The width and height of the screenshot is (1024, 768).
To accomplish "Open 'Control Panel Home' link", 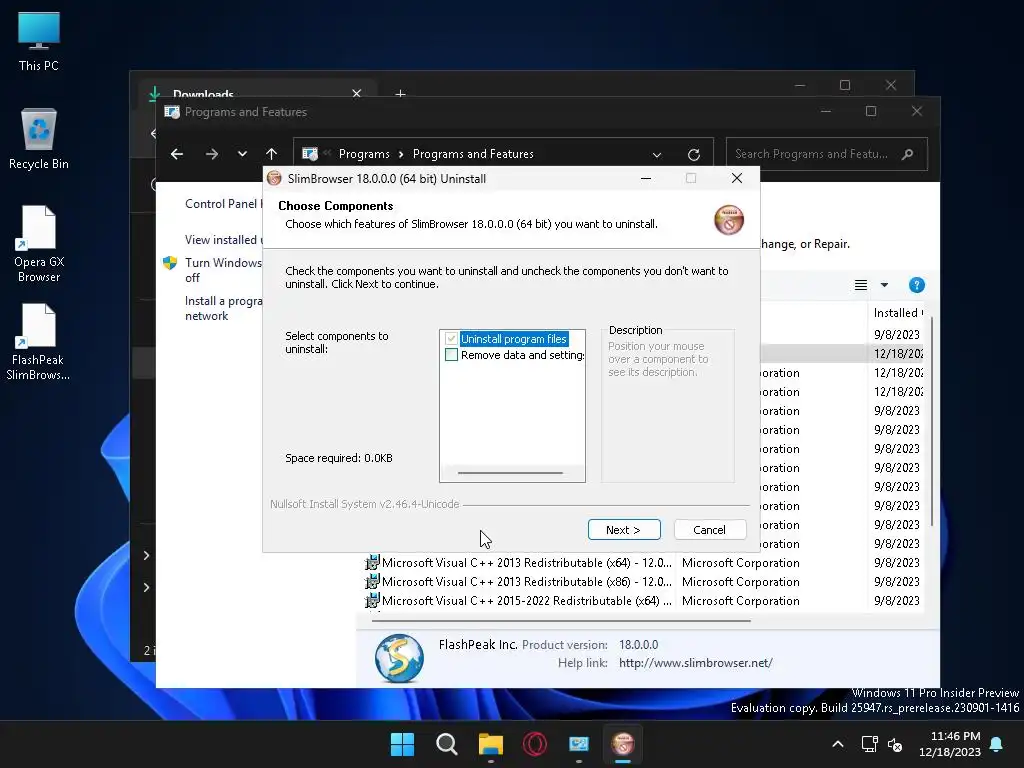I will tap(223, 204).
